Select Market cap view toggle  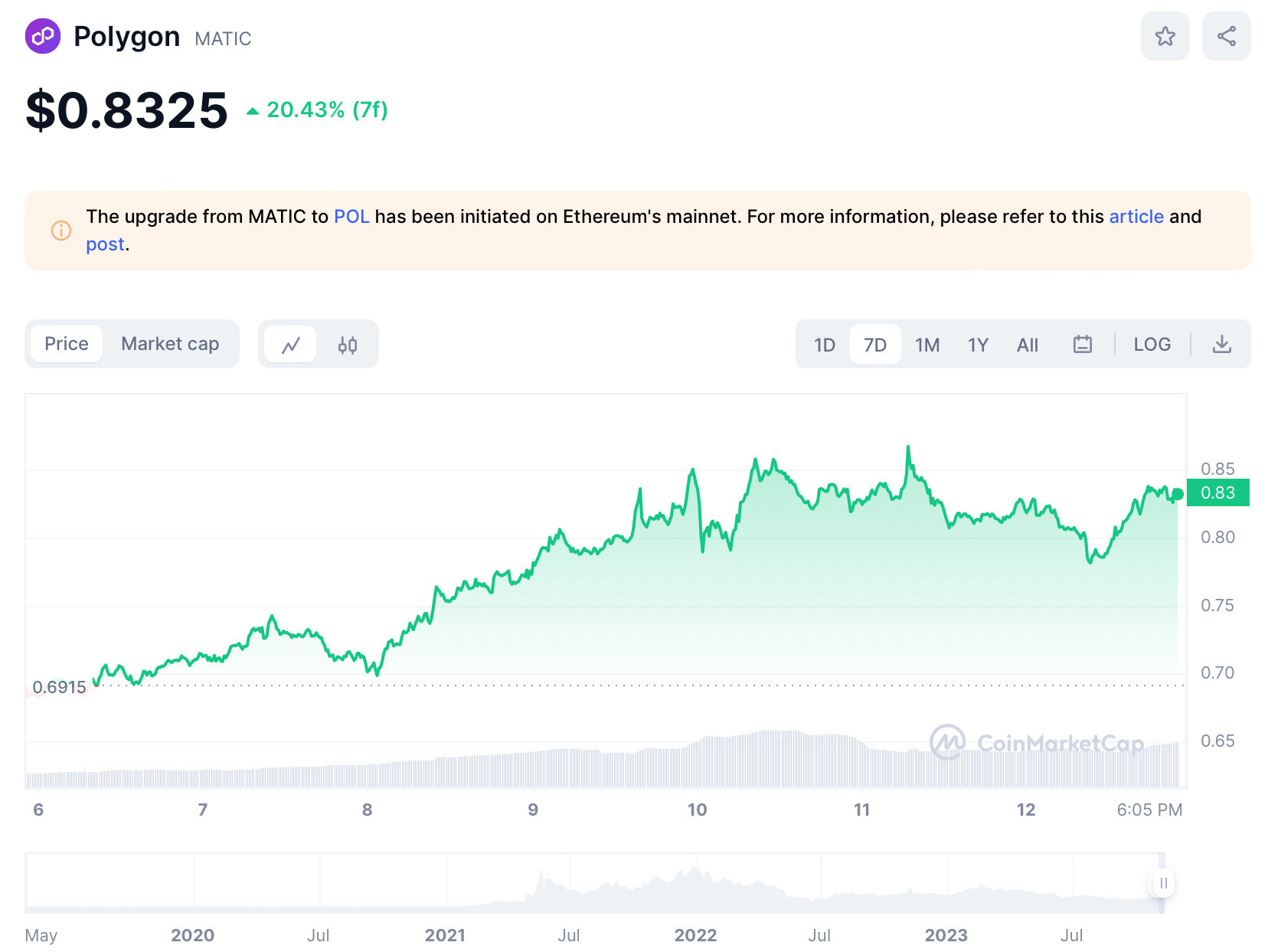170,344
